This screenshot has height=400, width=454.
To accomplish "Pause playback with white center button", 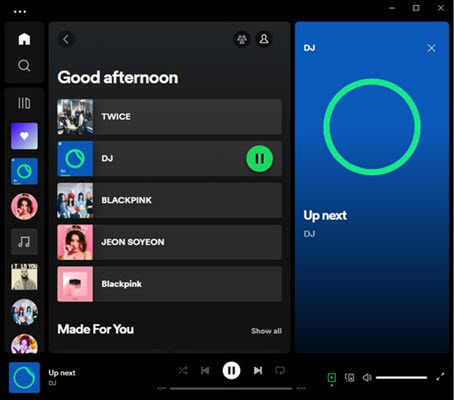I will (231, 370).
